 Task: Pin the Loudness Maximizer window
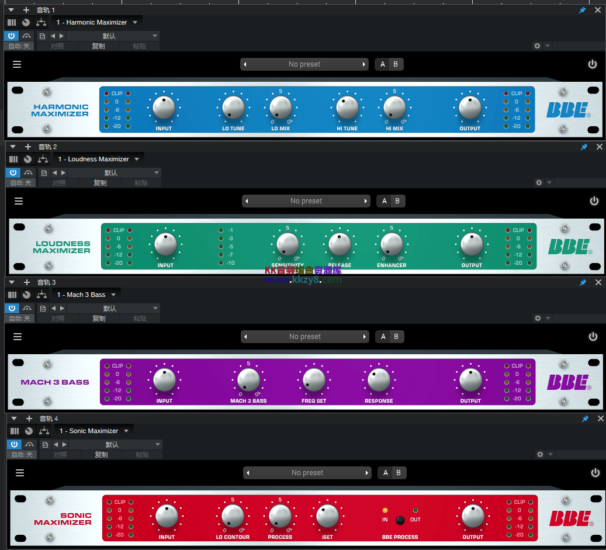(x=584, y=147)
